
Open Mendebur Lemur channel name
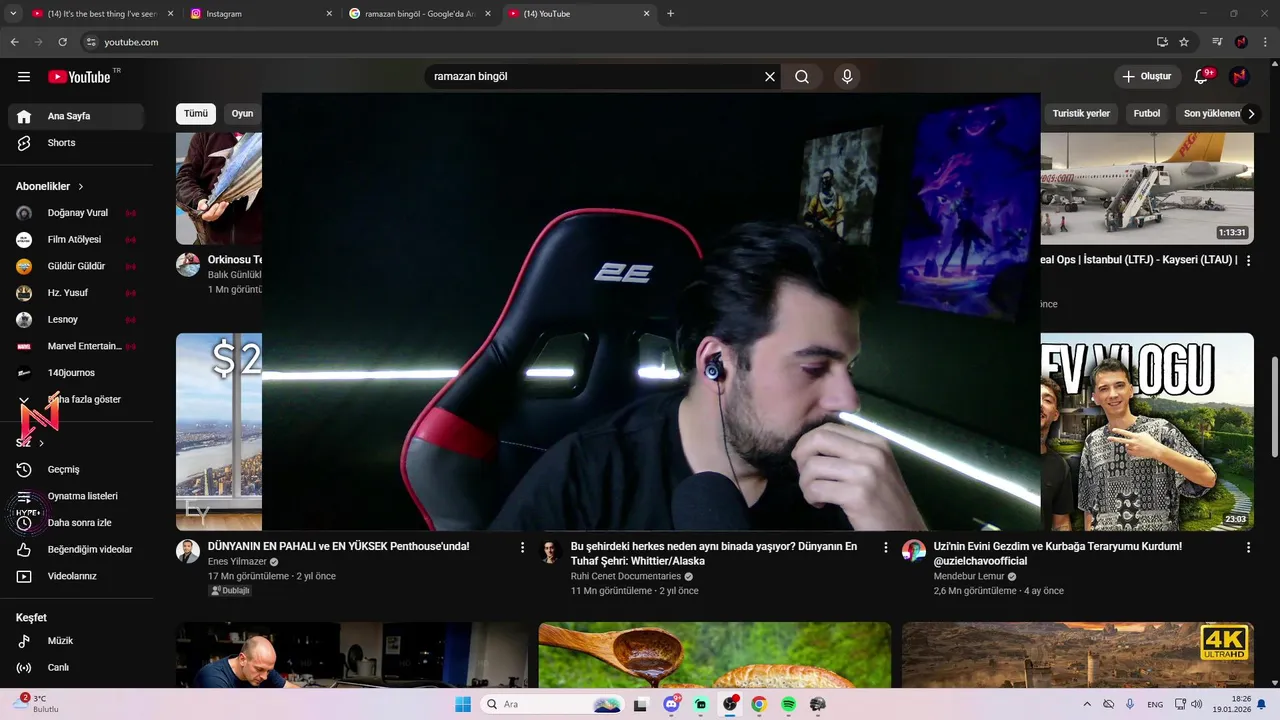tap(969, 577)
